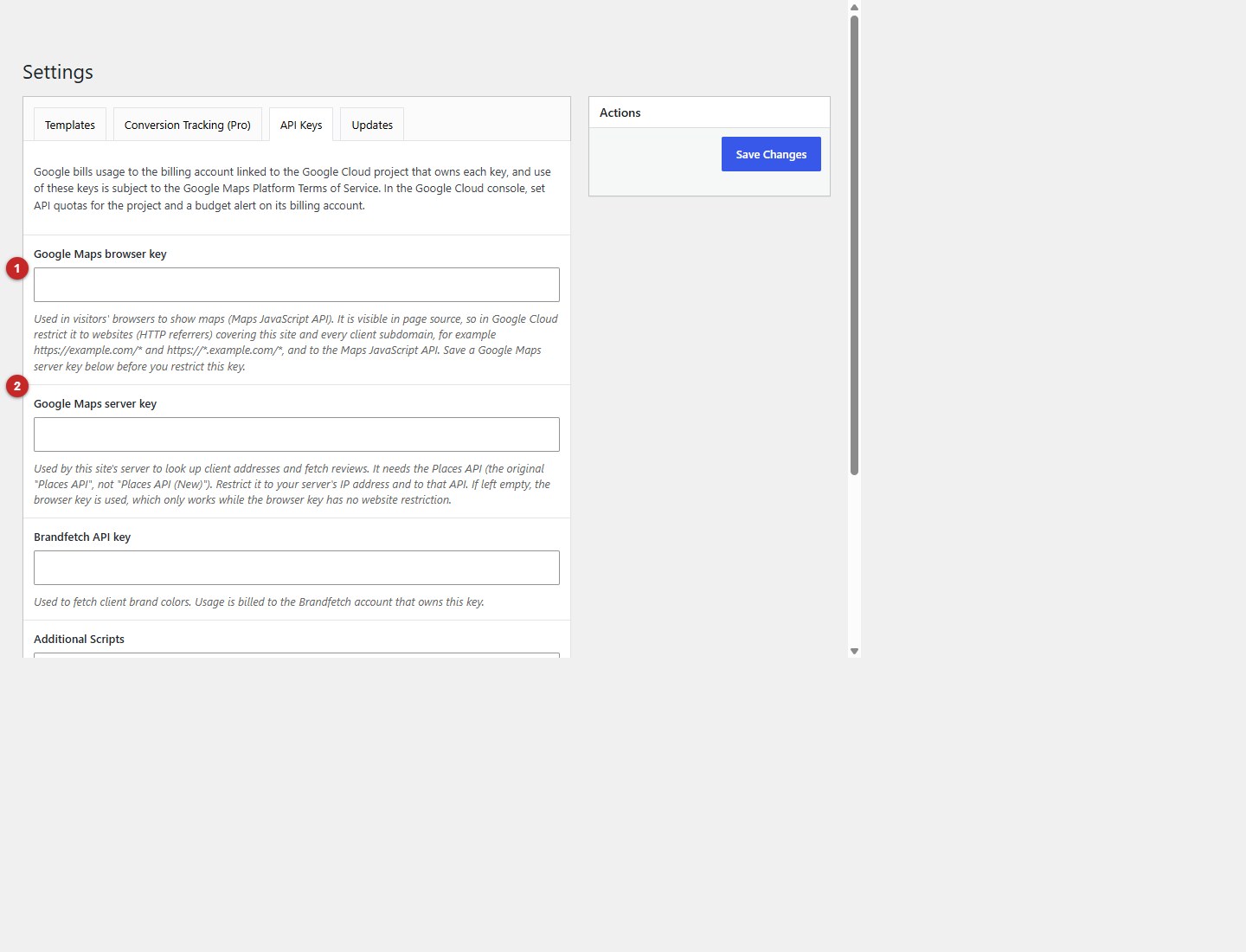Click the scrollbar down arrow
This screenshot has width=1246, height=952.
(854, 651)
